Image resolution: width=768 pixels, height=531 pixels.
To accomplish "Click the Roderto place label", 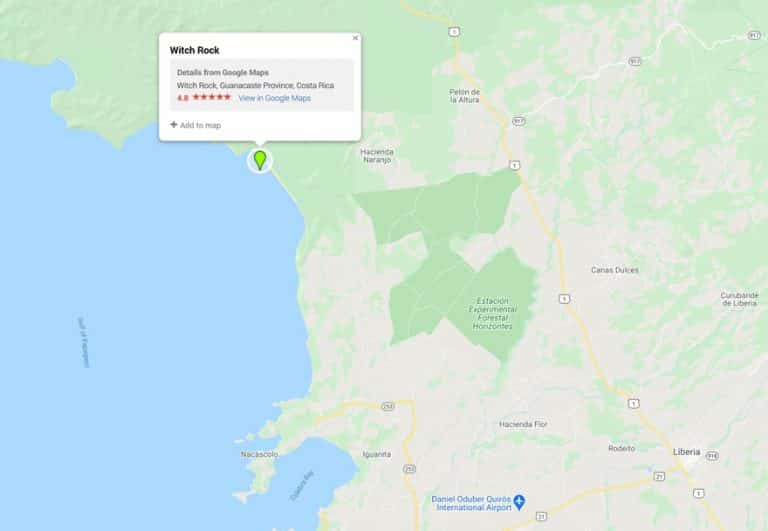I will click(x=622, y=448).
